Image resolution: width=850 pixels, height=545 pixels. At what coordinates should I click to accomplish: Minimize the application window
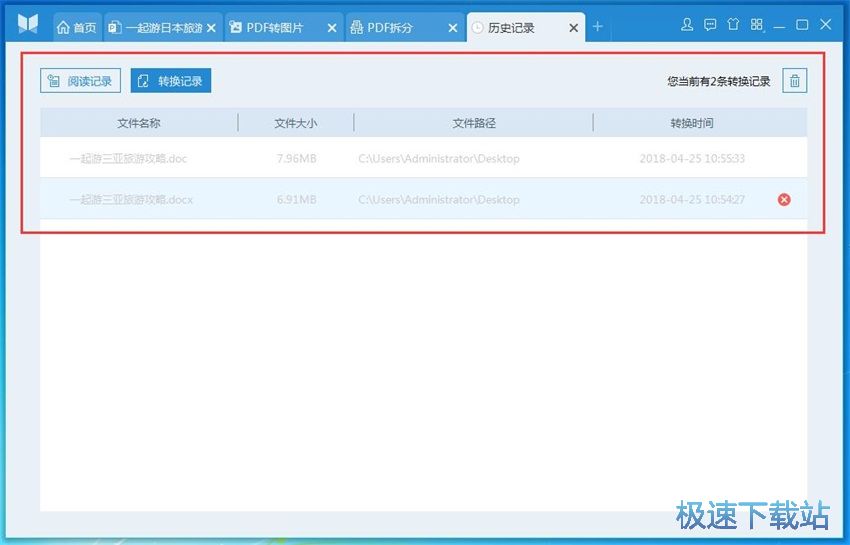point(780,25)
